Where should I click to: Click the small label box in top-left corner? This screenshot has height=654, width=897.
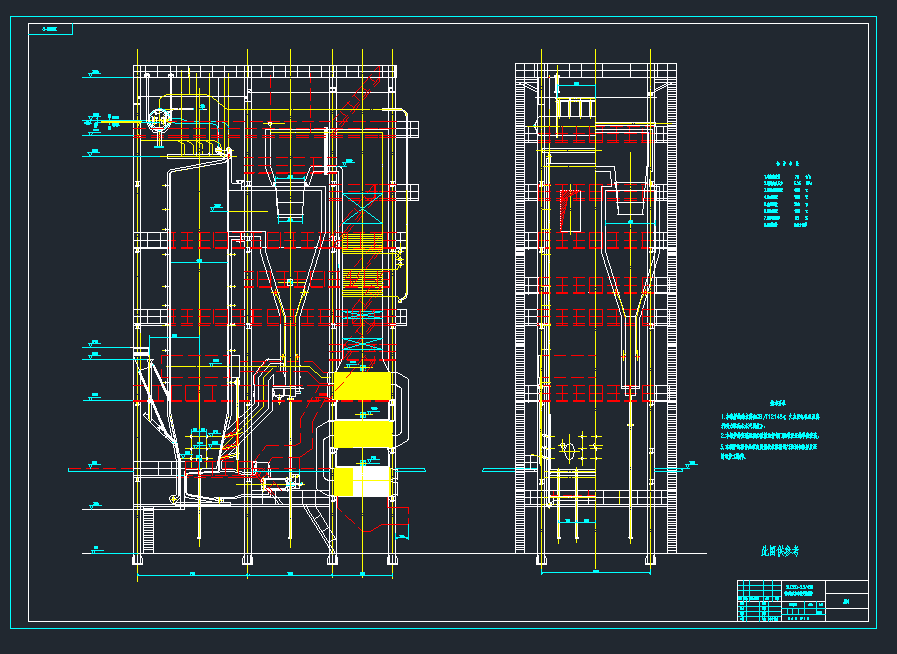(x=50, y=30)
